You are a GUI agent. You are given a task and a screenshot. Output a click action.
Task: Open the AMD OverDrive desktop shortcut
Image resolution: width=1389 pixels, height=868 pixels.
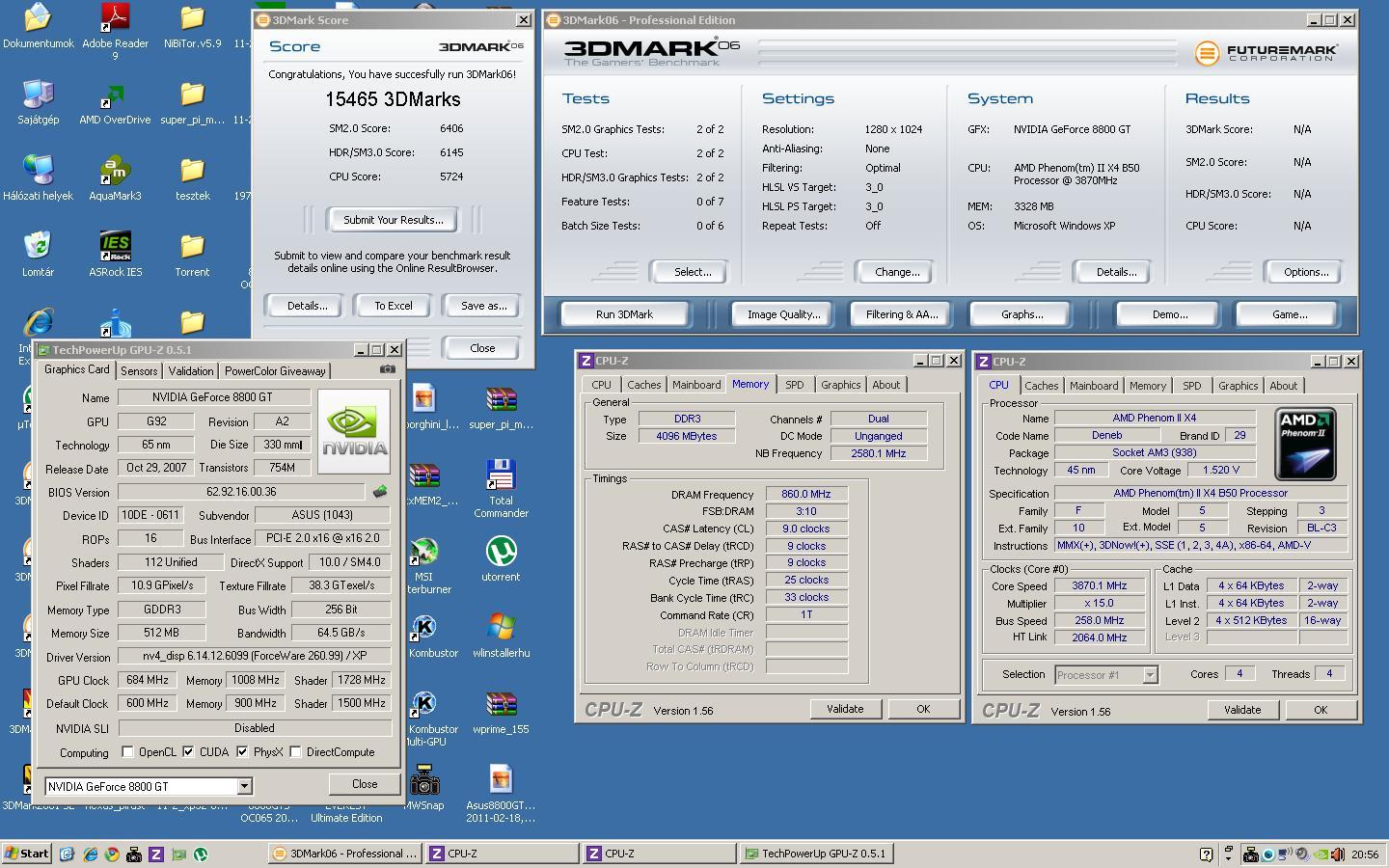pyautogui.click(x=115, y=106)
